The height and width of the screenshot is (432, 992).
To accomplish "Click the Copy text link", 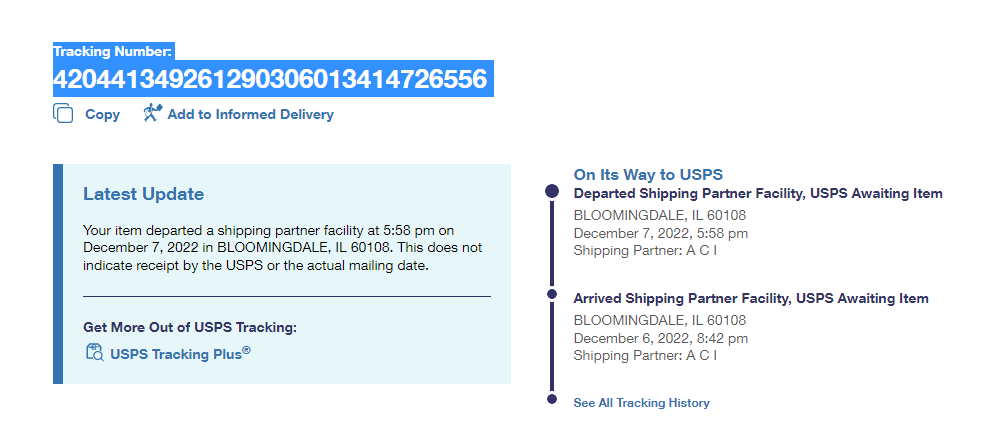I will 102,115.
